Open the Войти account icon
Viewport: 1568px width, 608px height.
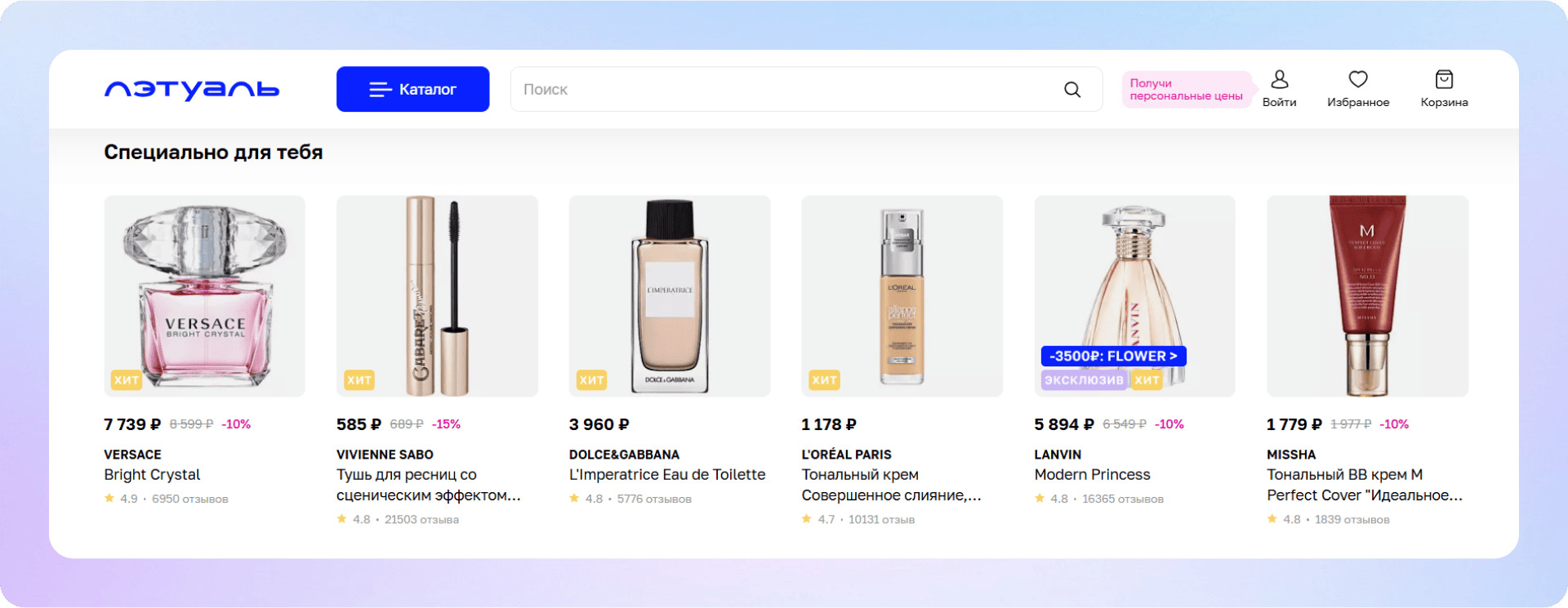[1279, 80]
